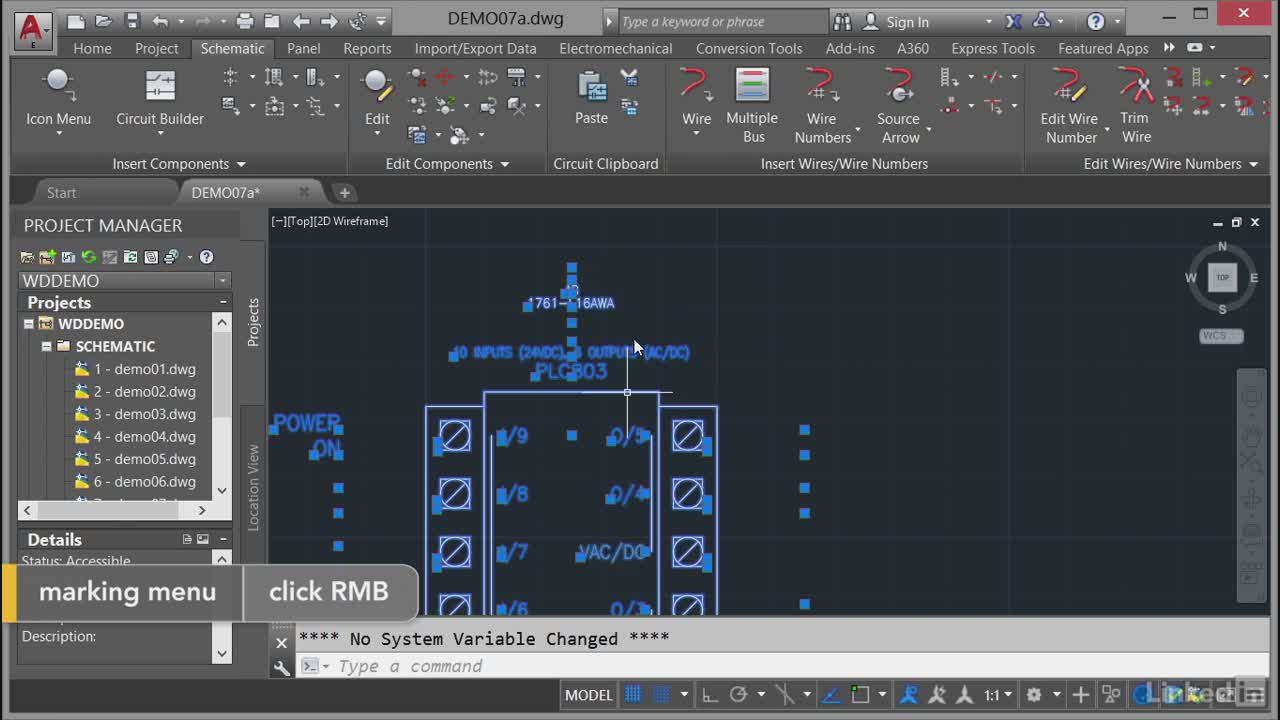Click the Open file icon in quick access
This screenshot has height=720, width=1280.
(x=104, y=21)
